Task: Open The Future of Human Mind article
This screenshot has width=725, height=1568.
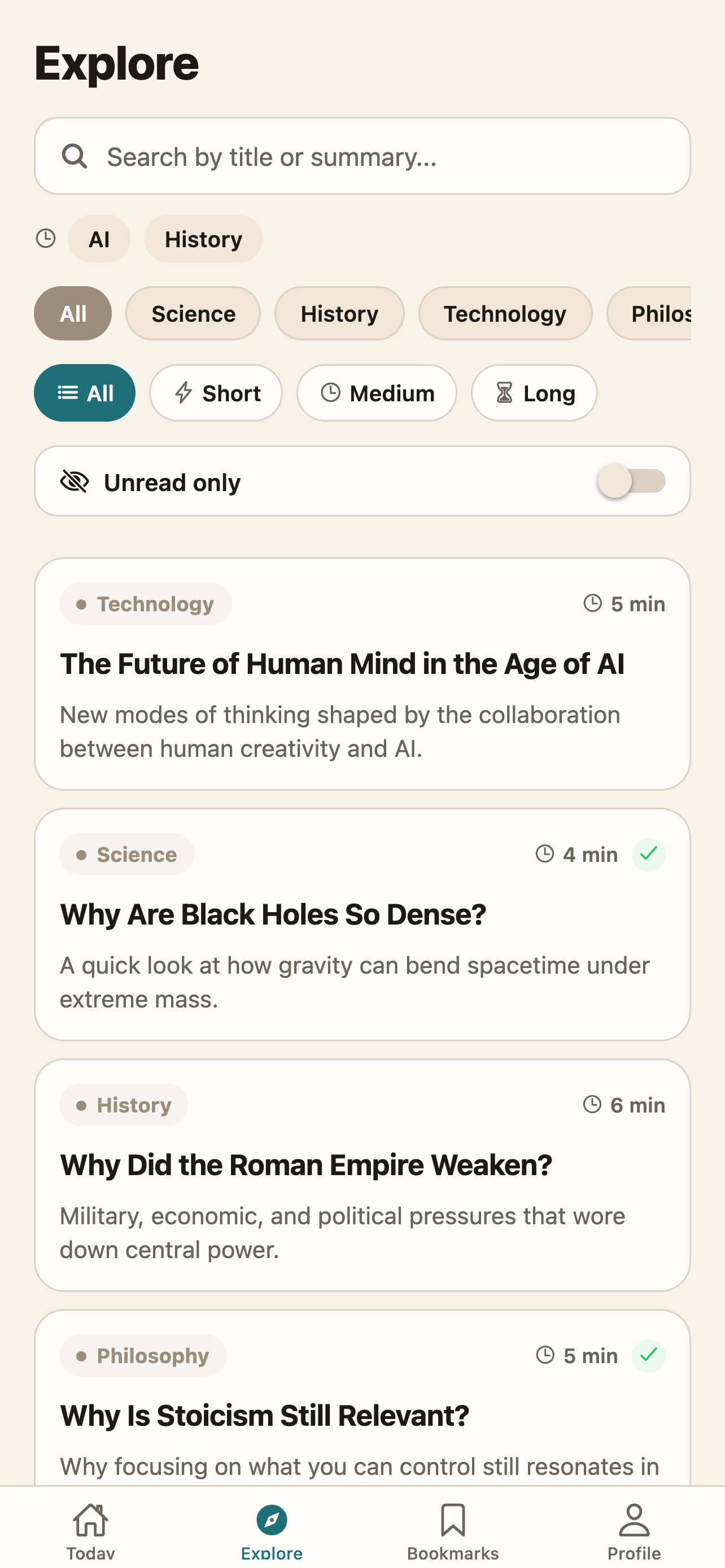Action: 362,674
